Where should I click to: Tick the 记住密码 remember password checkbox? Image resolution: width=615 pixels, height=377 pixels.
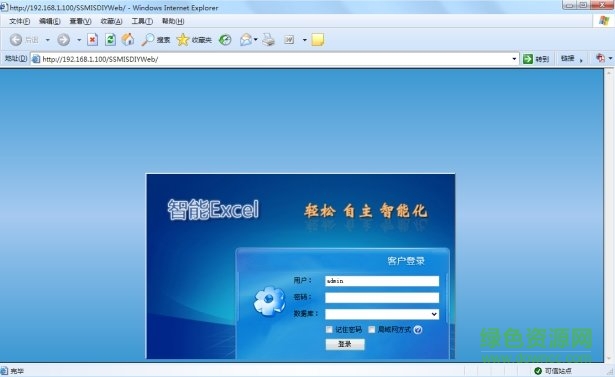coord(329,330)
